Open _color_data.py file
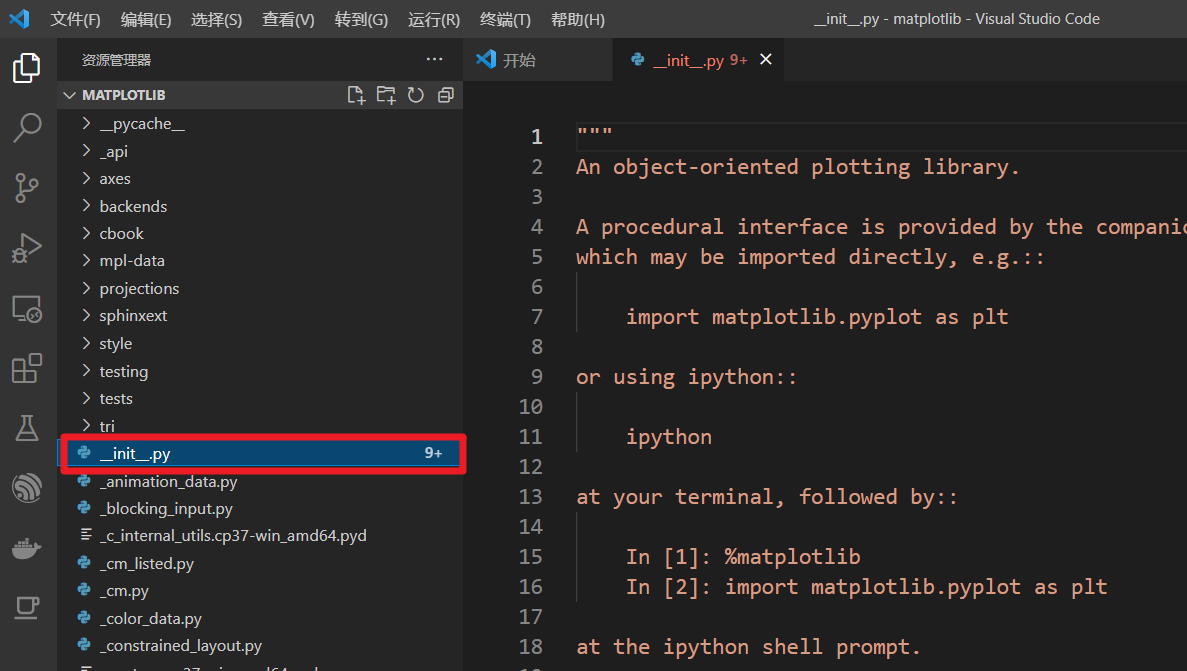The width and height of the screenshot is (1187, 671). (x=260, y=619)
